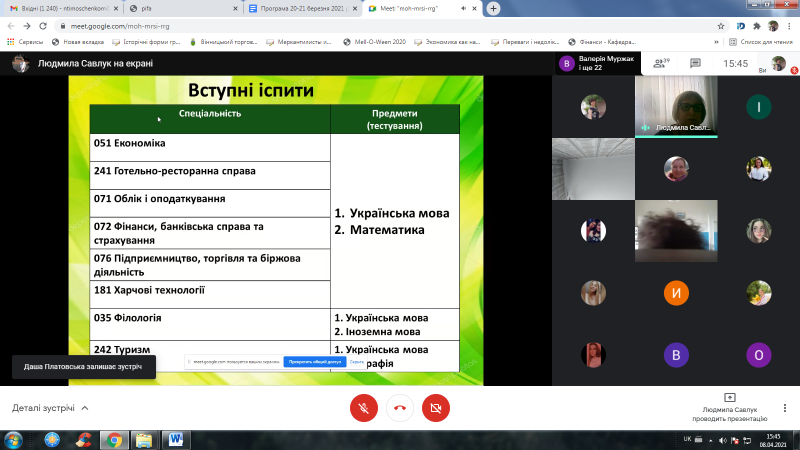Viewport: 800px width, 450px height.
Task: Select the orange 'И' participant avatar
Action: 676,293
